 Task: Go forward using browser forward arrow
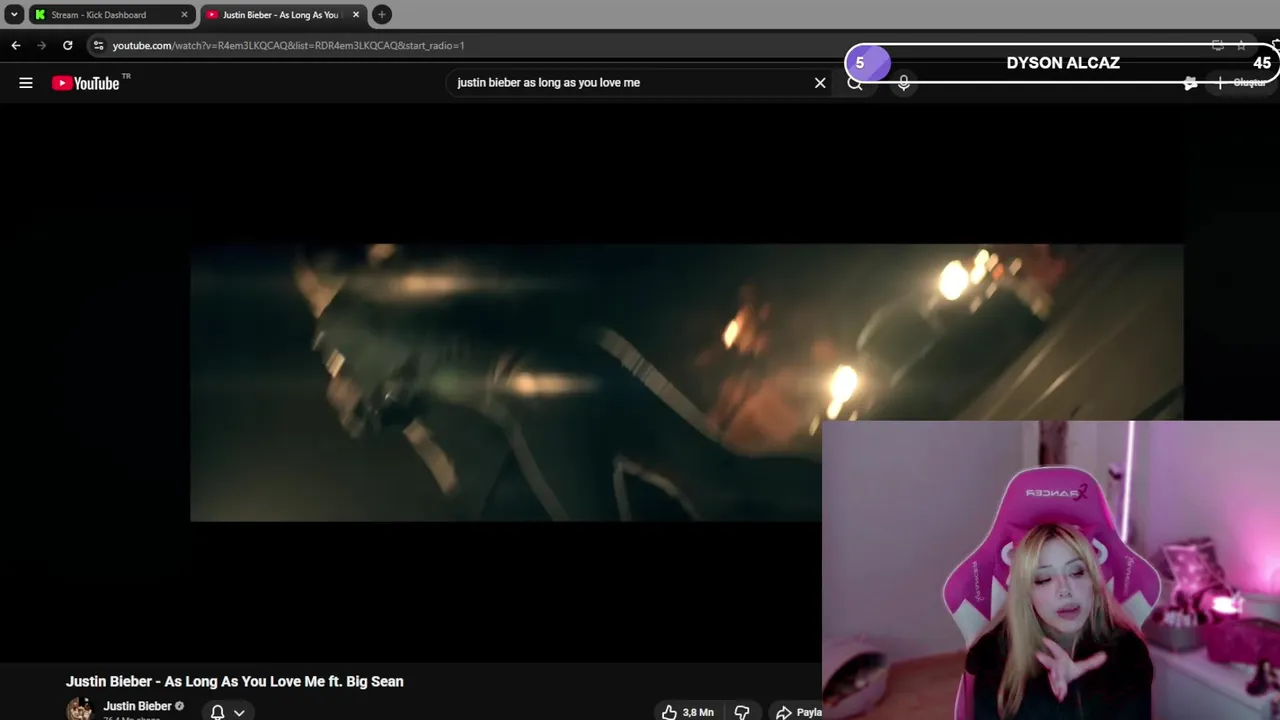click(x=41, y=45)
